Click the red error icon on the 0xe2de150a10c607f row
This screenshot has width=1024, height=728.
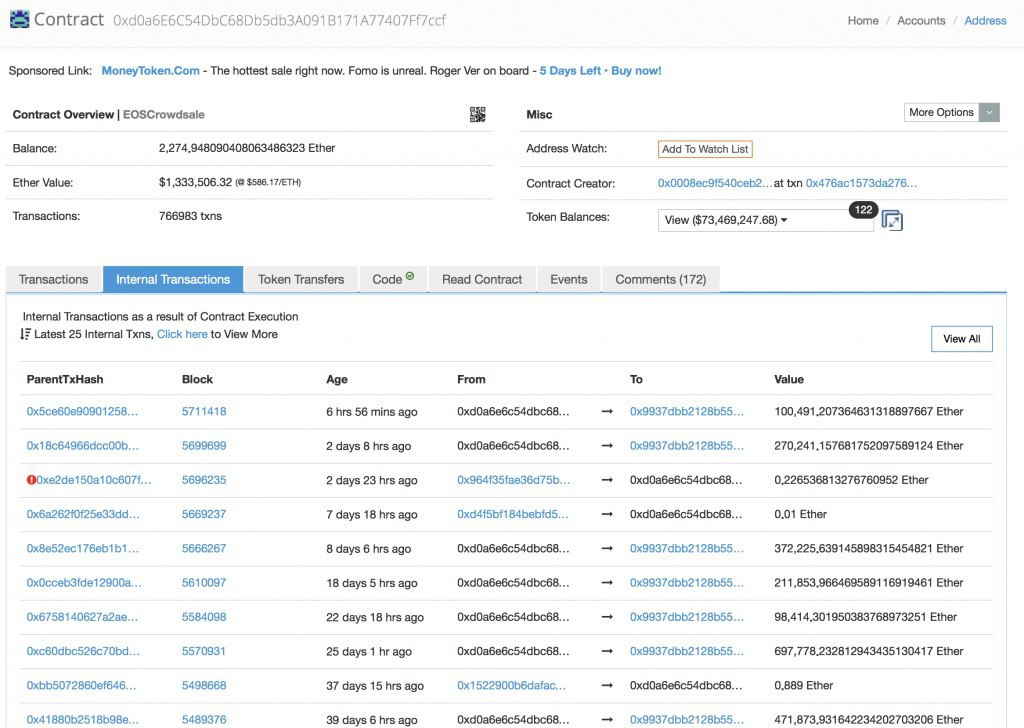click(31, 480)
